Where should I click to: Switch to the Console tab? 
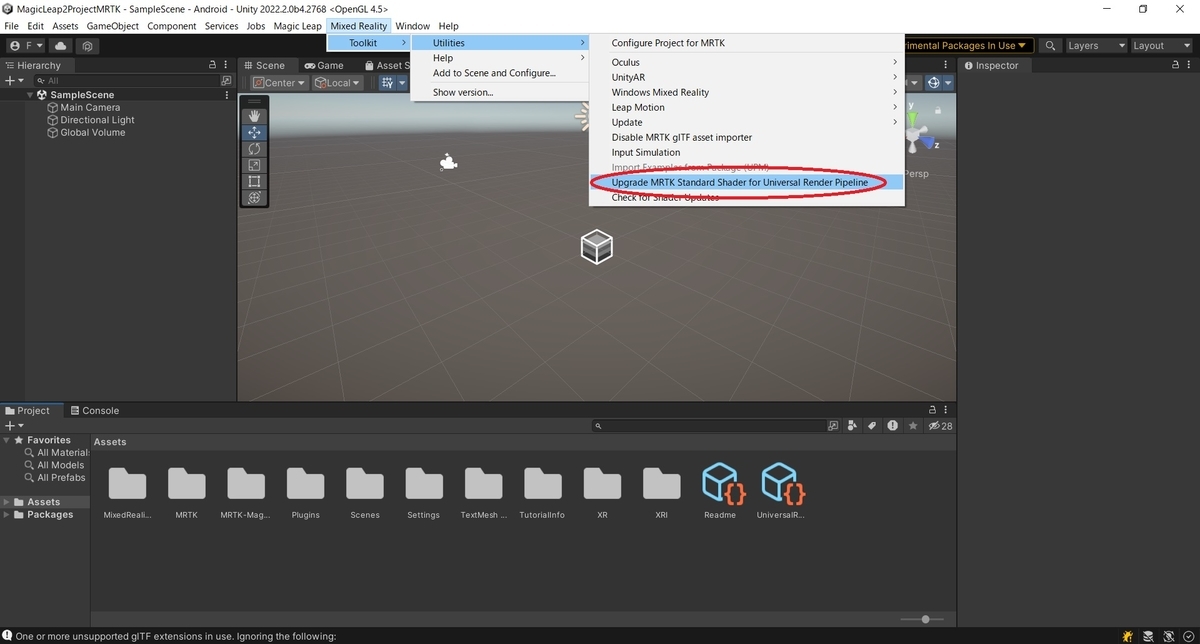pos(93,410)
